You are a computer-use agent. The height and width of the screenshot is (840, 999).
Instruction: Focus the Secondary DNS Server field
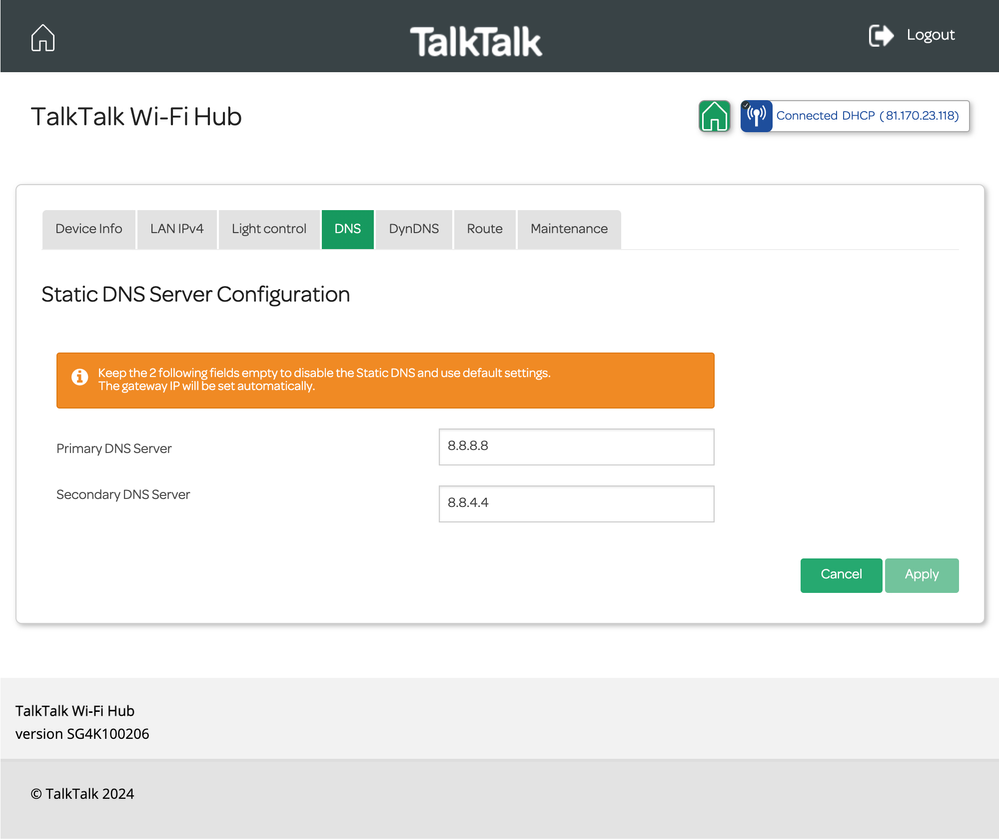576,504
